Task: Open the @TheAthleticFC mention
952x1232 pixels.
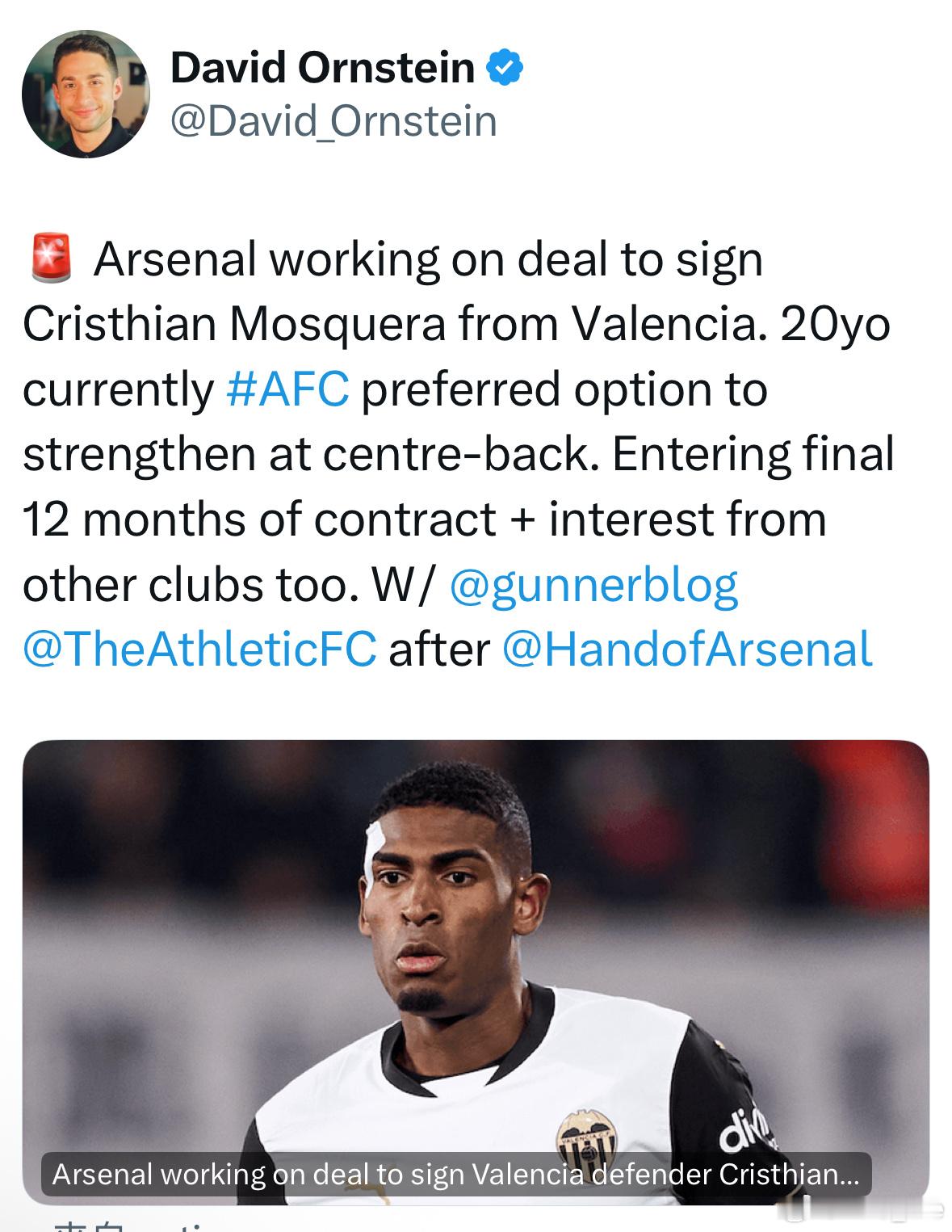Action: click(199, 649)
